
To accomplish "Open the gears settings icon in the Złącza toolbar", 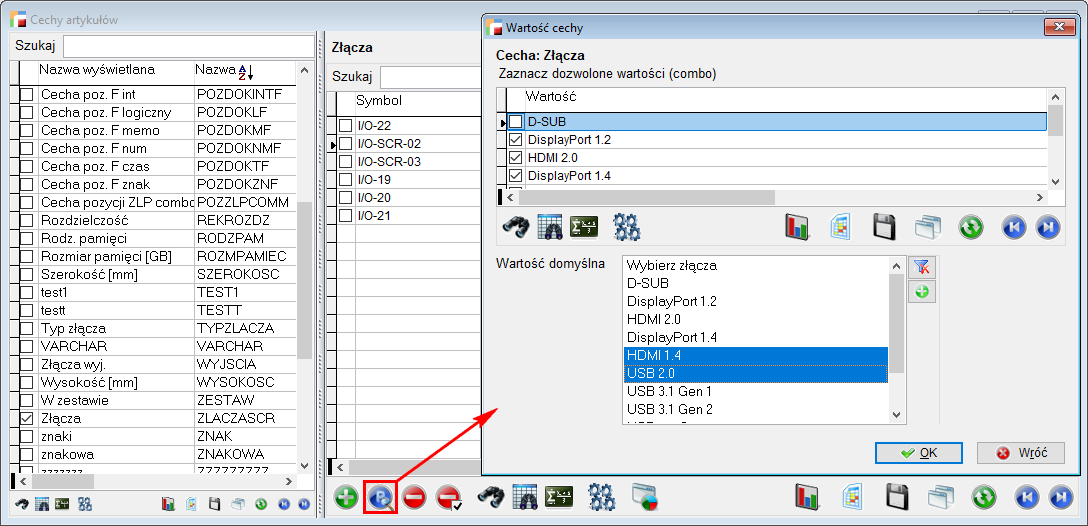I will coord(602,497).
